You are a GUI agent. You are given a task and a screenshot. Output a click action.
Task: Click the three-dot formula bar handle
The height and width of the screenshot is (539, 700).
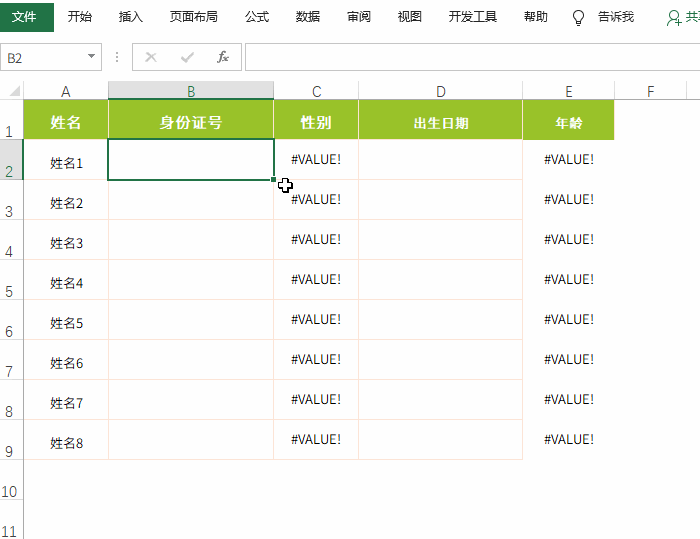(117, 57)
